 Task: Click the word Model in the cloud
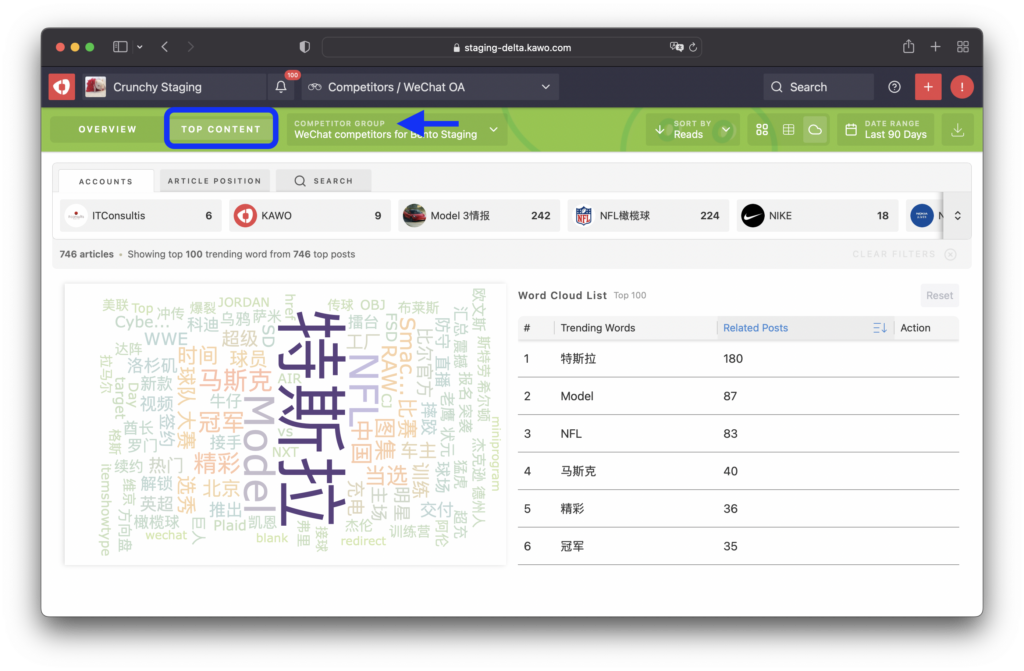[259, 455]
